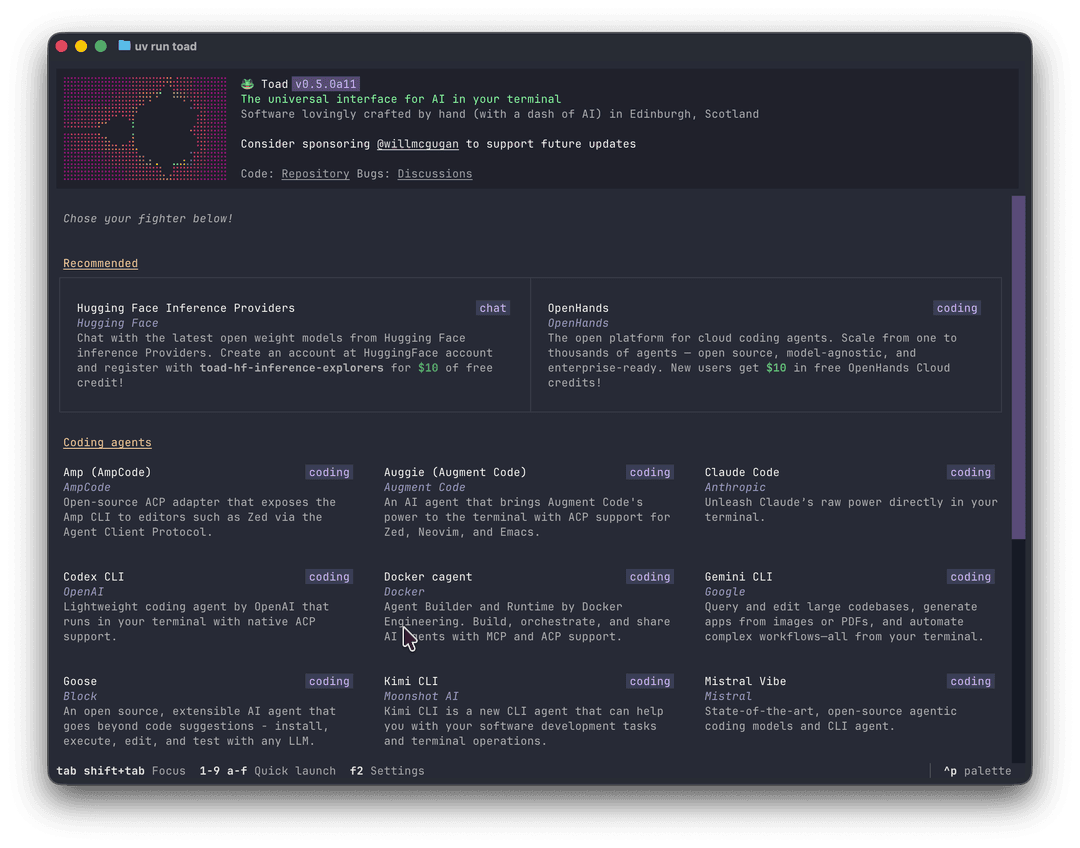Click the 'Block' author label under Goose
This screenshot has width=1080, height=848.
coord(80,696)
